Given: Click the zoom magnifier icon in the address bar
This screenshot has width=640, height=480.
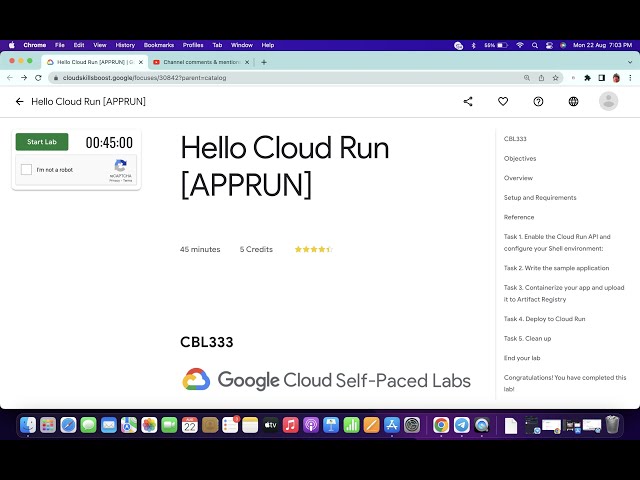Looking at the screenshot, I should click(527, 78).
